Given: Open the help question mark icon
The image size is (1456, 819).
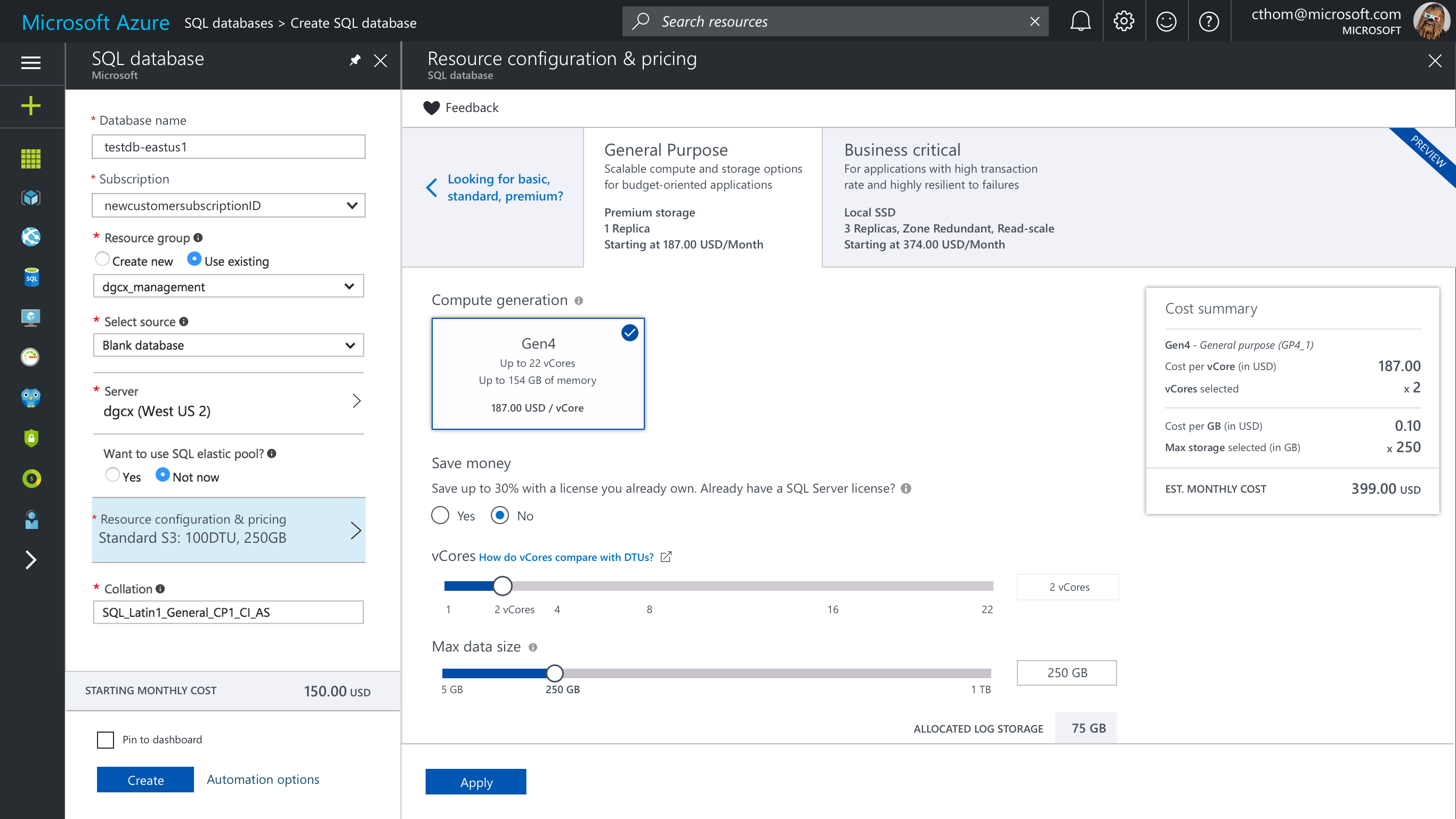Looking at the screenshot, I should (1208, 21).
